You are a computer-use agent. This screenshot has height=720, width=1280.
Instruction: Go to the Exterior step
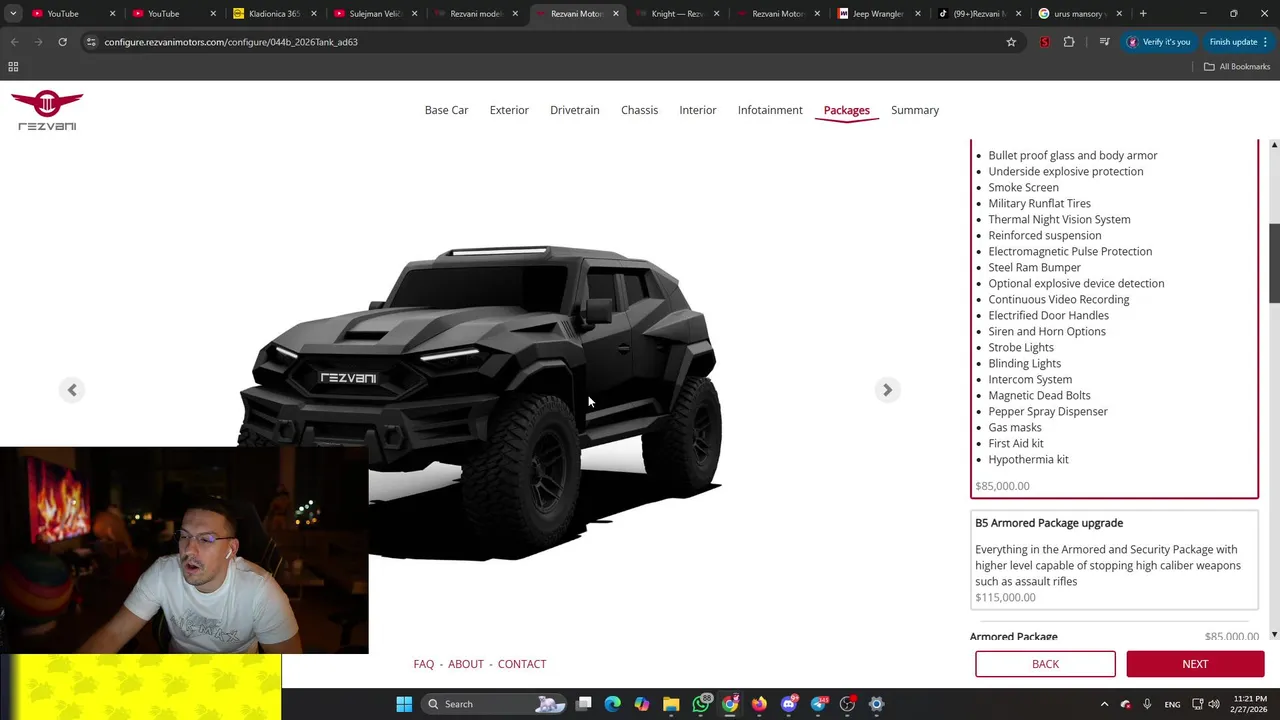click(509, 110)
